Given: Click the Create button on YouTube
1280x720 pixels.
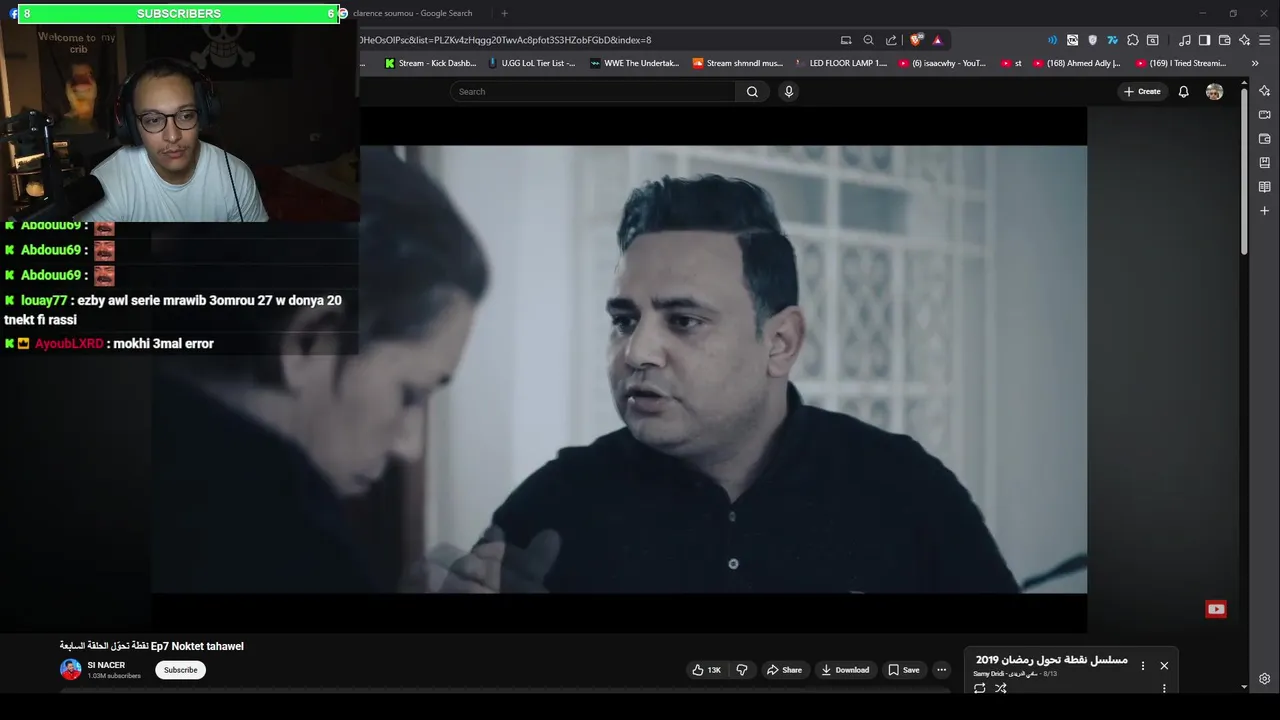Looking at the screenshot, I should tap(1141, 91).
